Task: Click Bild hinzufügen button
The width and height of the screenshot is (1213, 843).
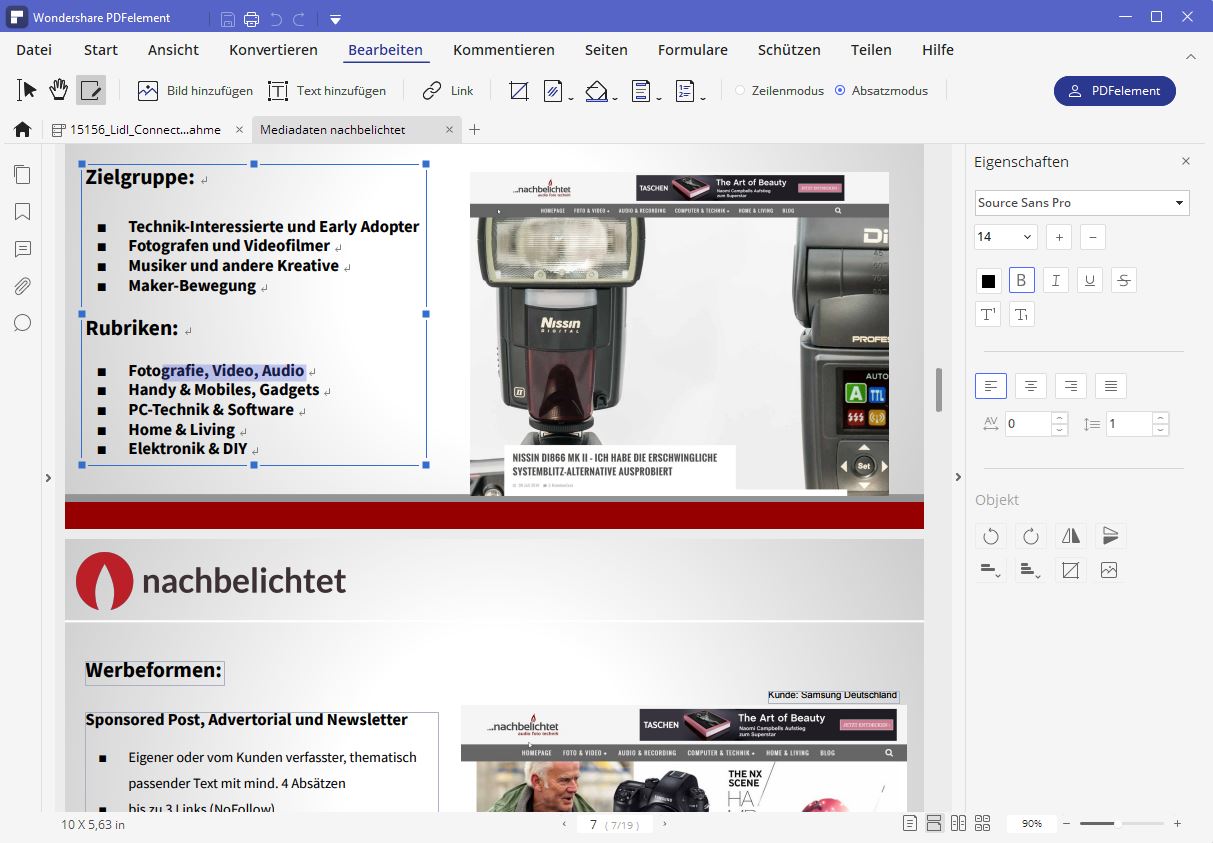Action: [195, 91]
